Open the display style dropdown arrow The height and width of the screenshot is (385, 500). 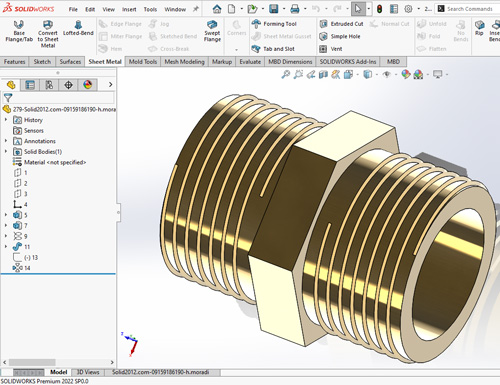tap(377, 74)
